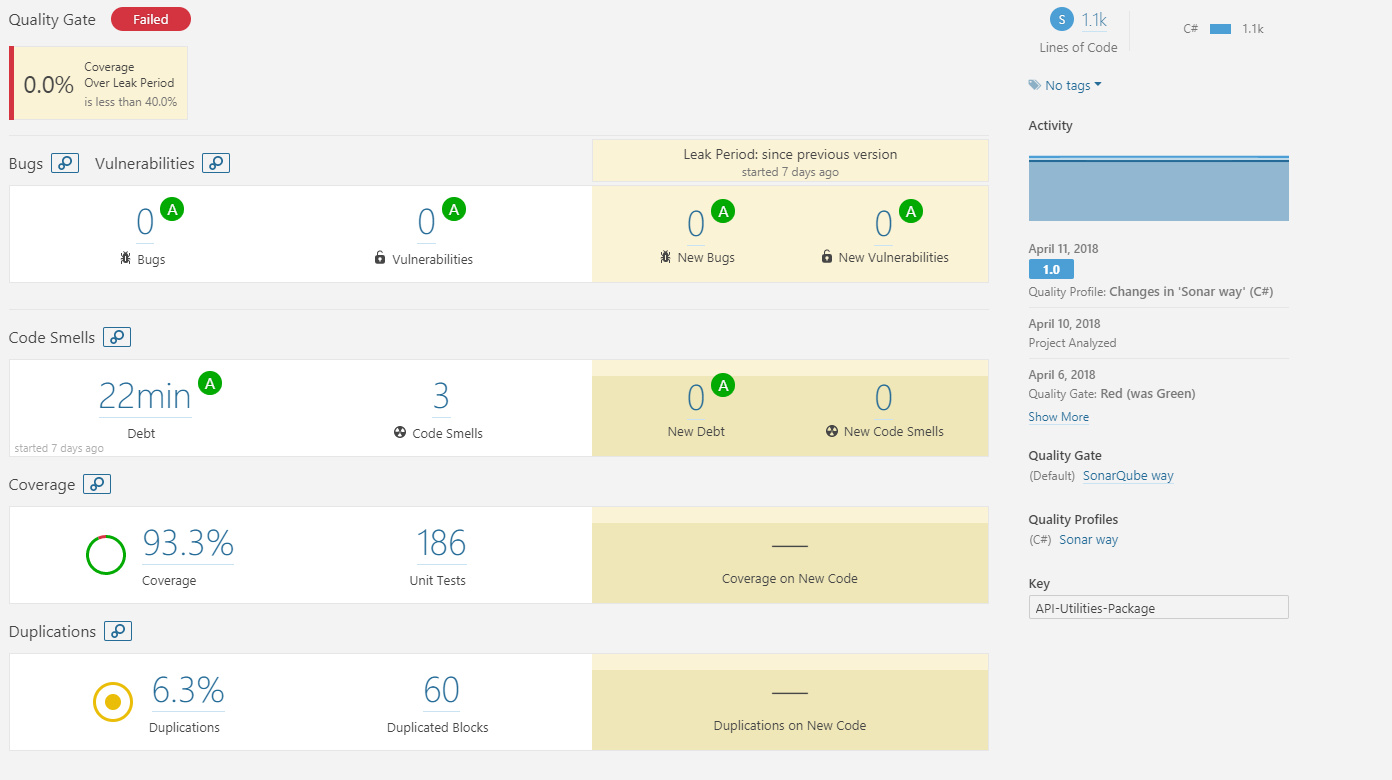Click the 'Red (was Green)' event text

pos(1147,394)
